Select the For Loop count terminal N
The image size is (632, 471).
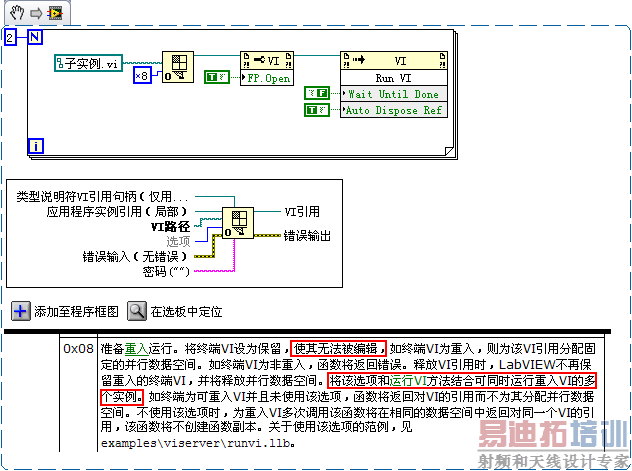click(x=35, y=37)
